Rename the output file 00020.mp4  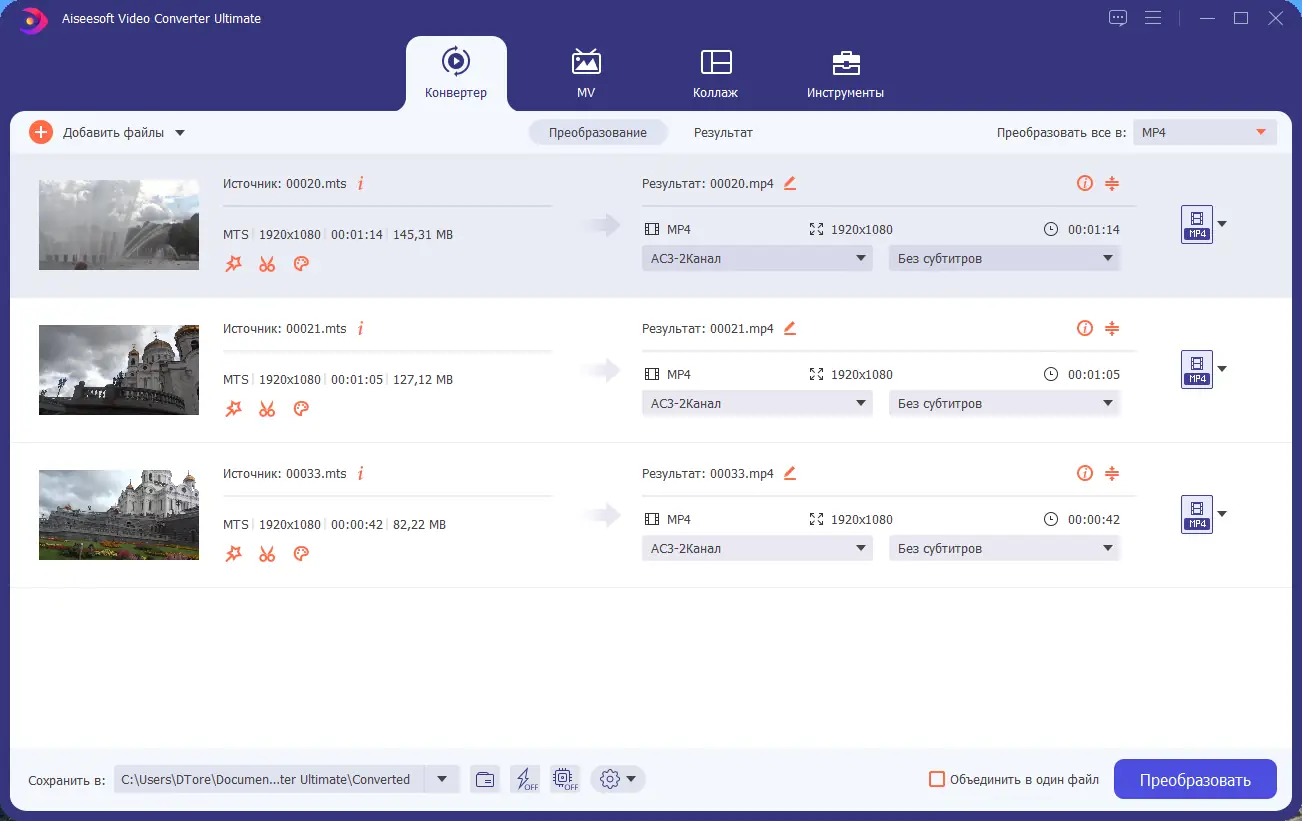click(x=790, y=183)
